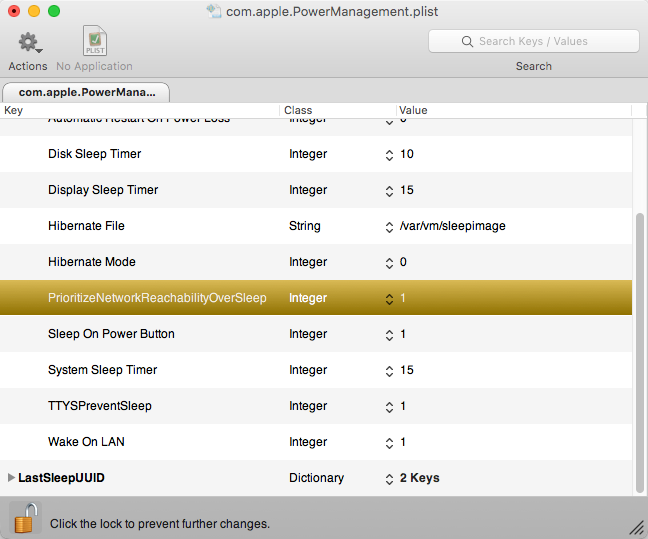The image size is (648, 539).
Task: Click value 1 of TTYSPreventSleep
Action: pos(403,405)
